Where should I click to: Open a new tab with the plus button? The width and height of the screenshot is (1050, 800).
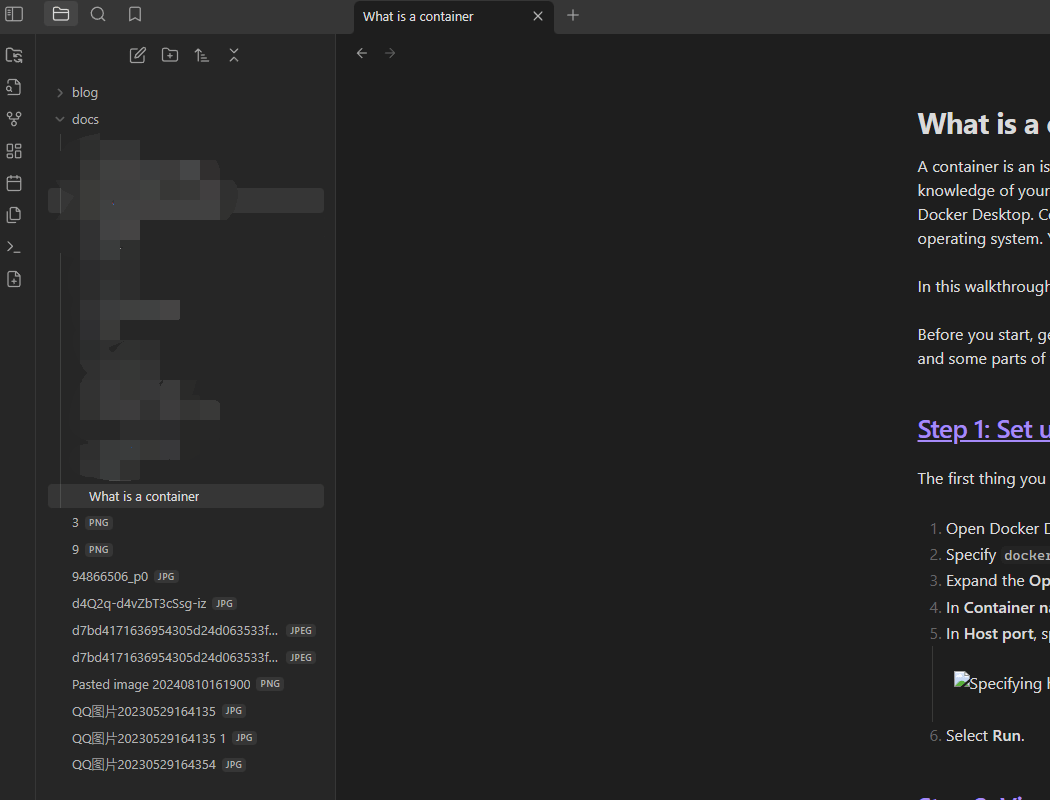click(x=572, y=16)
